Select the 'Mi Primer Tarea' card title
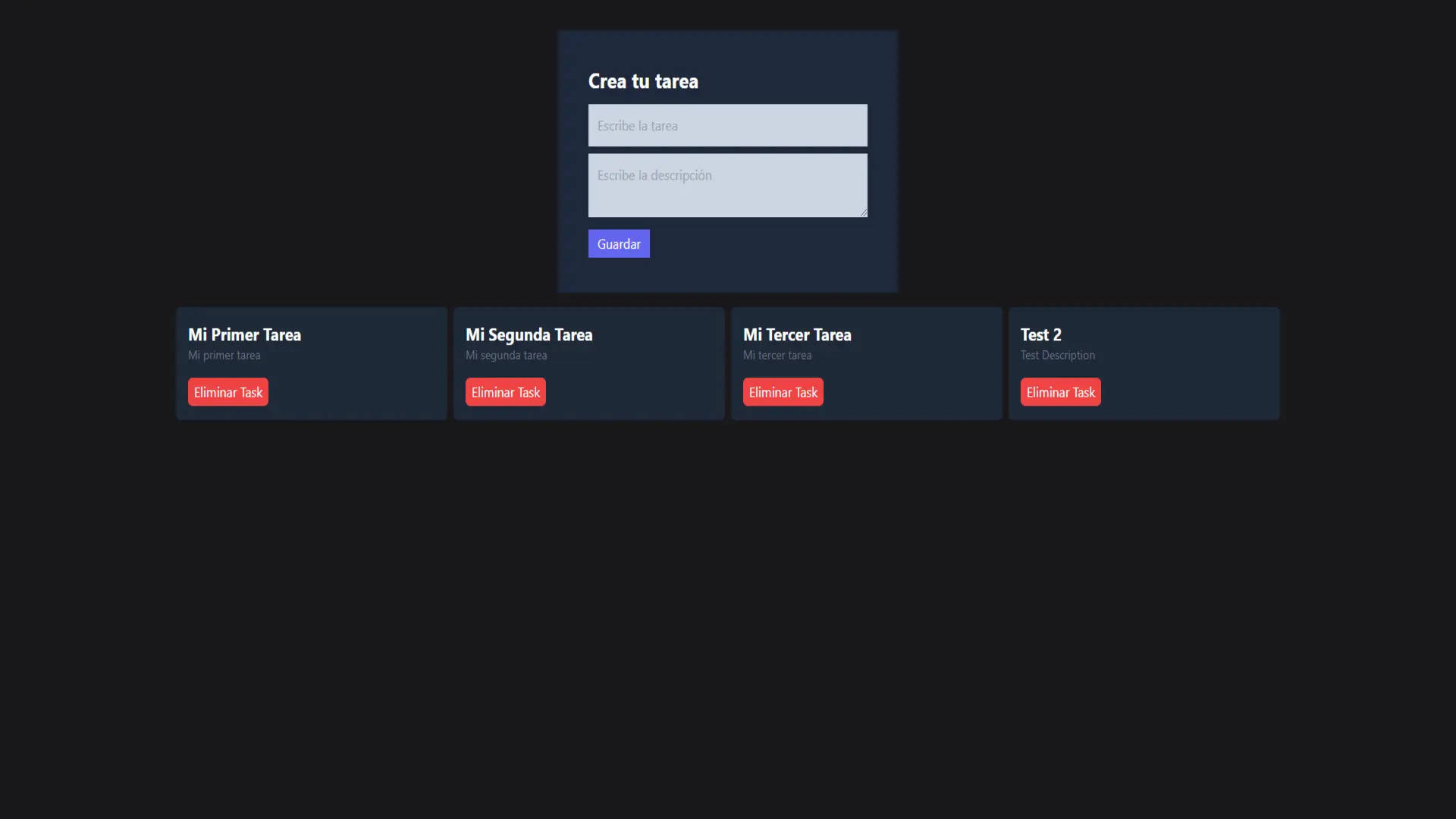Screen dimensions: 1456x819 (x=244, y=334)
